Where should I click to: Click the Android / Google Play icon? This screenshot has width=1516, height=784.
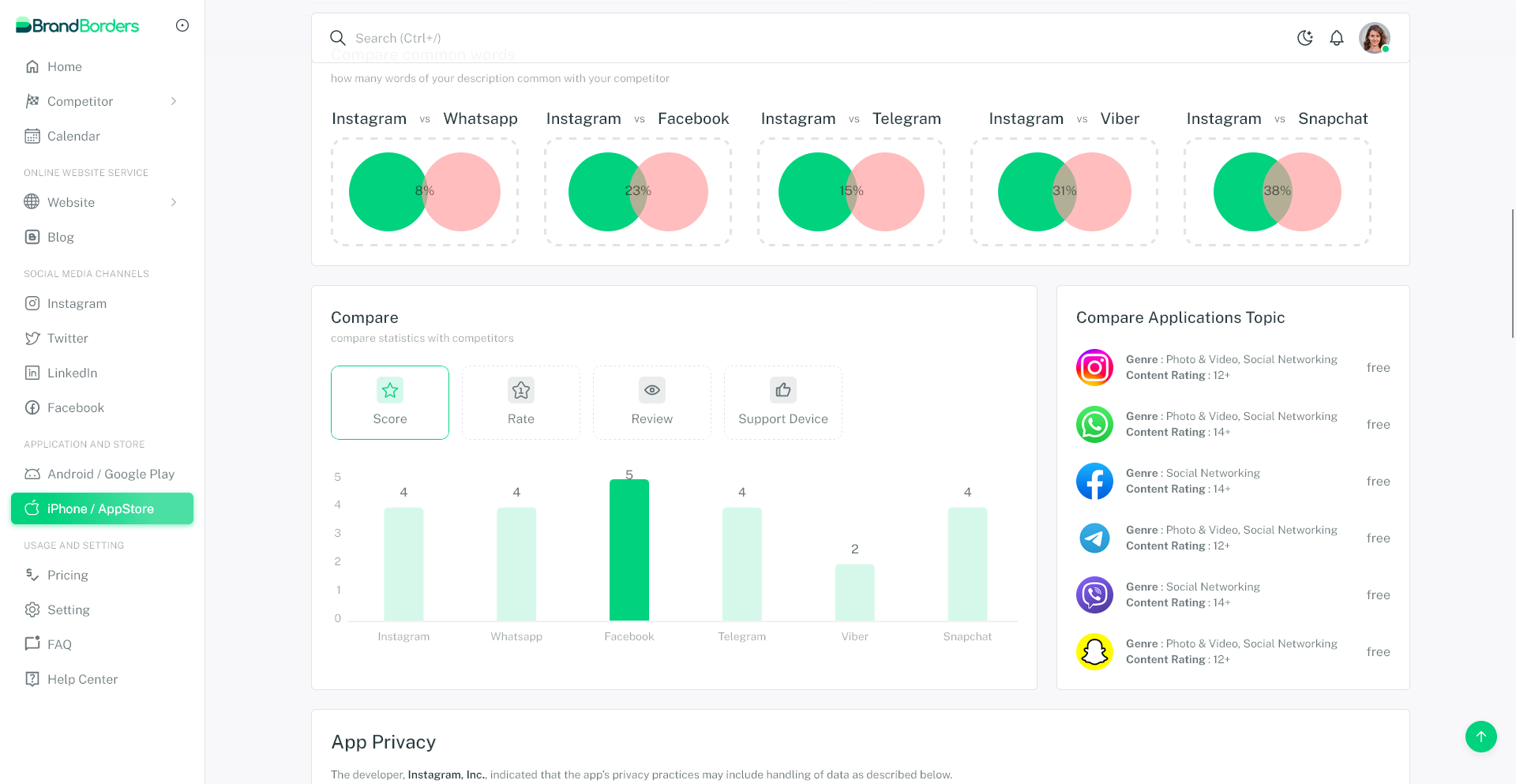[x=32, y=474]
